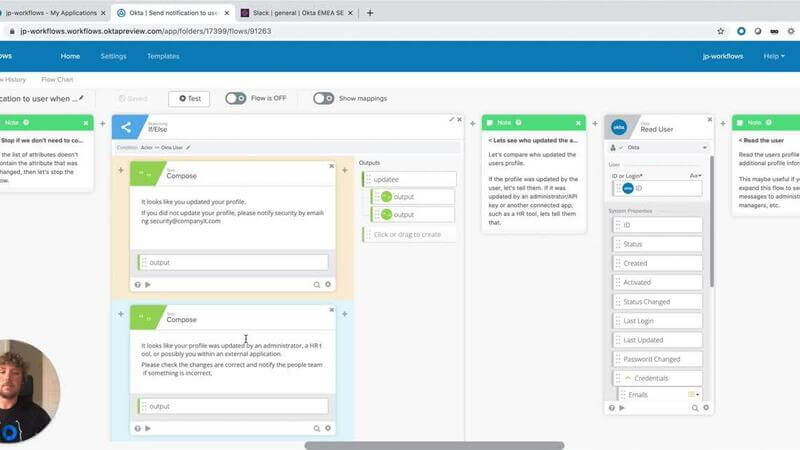The width and height of the screenshot is (800, 450).
Task: Click the If/Else branching card icon
Action: pos(126,126)
